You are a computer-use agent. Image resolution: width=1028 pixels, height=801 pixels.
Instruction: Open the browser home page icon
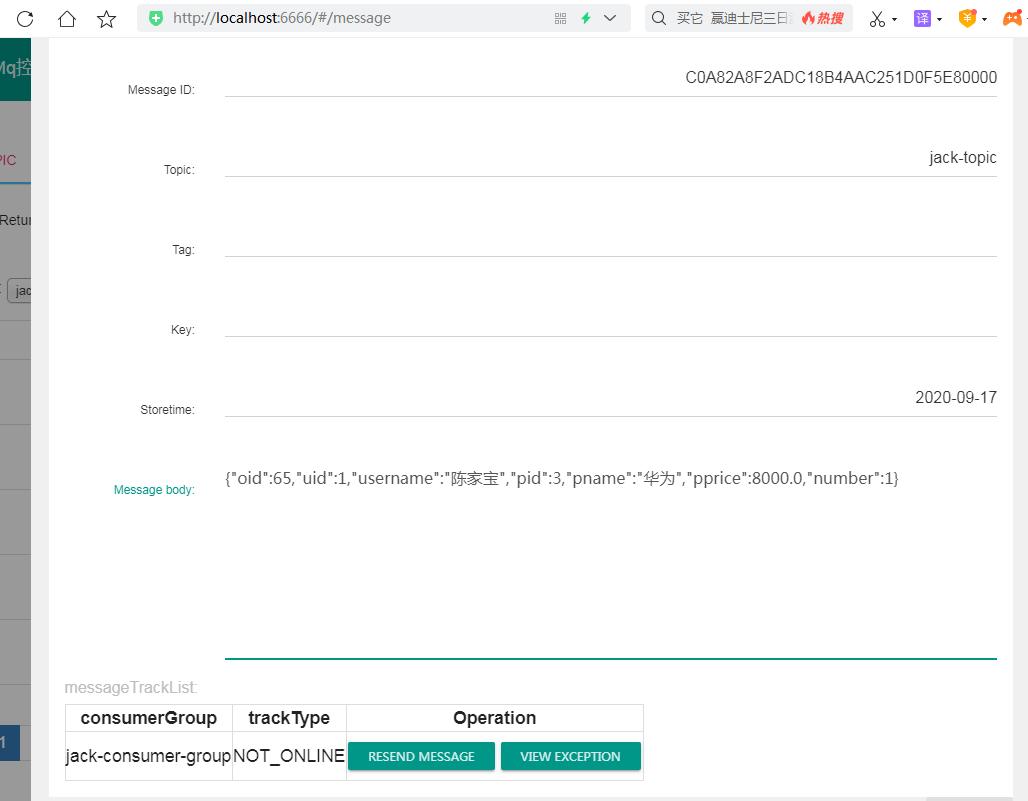click(x=66, y=17)
